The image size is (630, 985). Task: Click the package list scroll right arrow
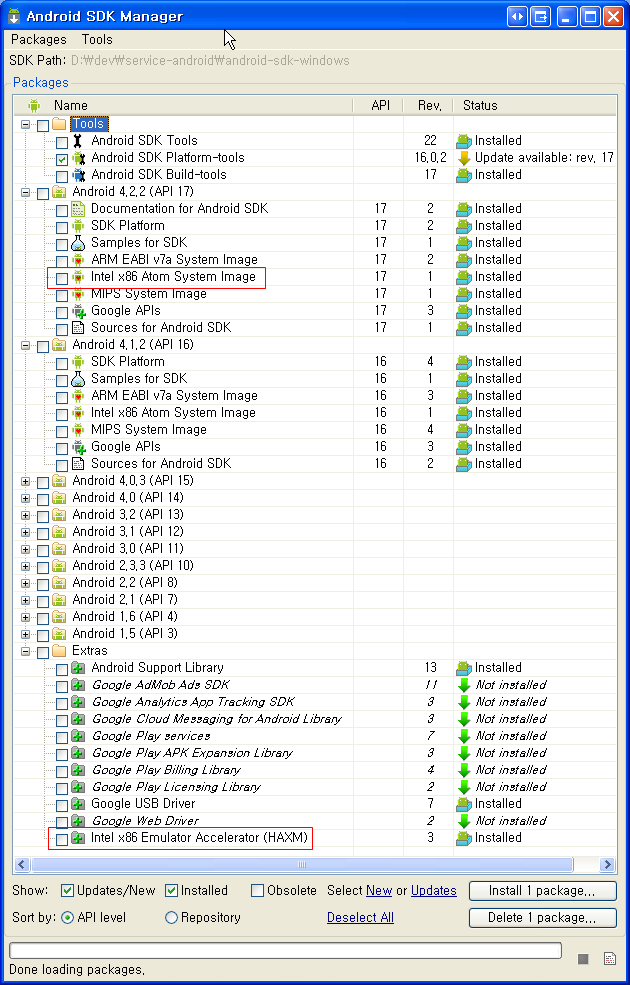(607, 864)
